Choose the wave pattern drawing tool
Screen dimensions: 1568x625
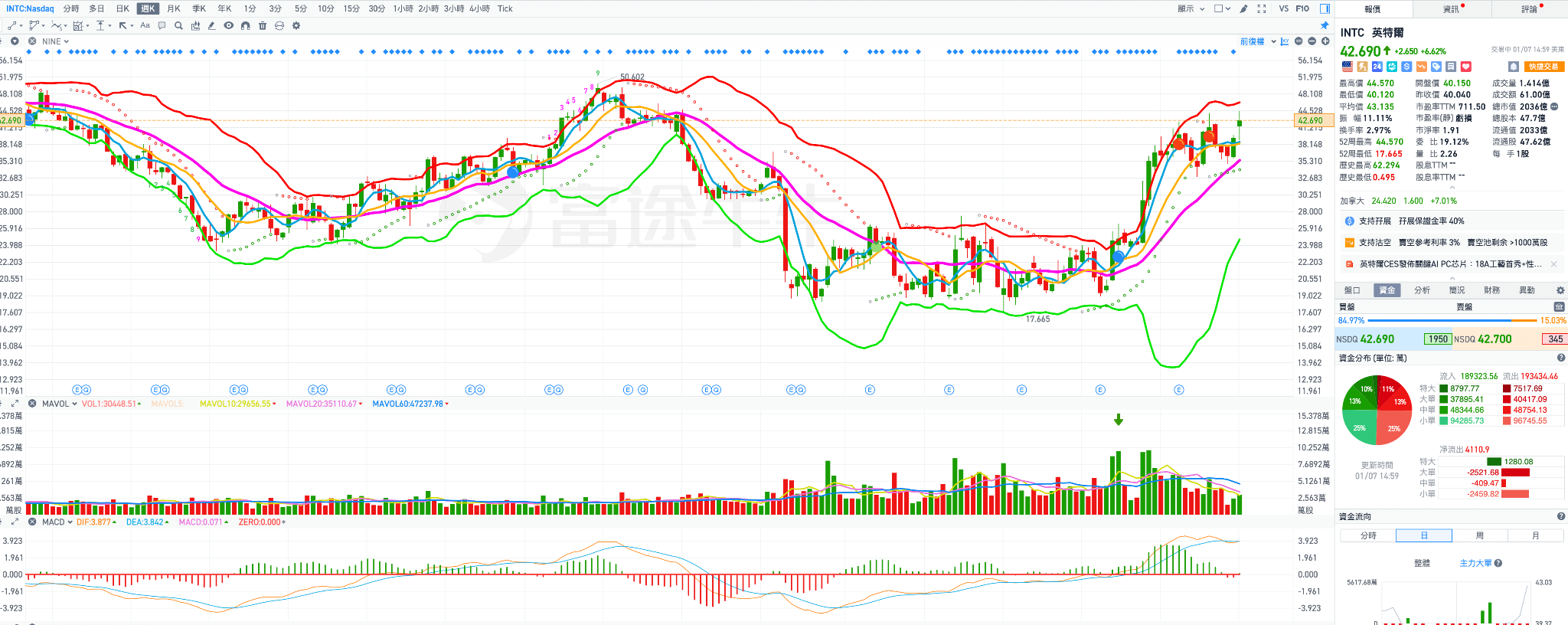click(56, 25)
